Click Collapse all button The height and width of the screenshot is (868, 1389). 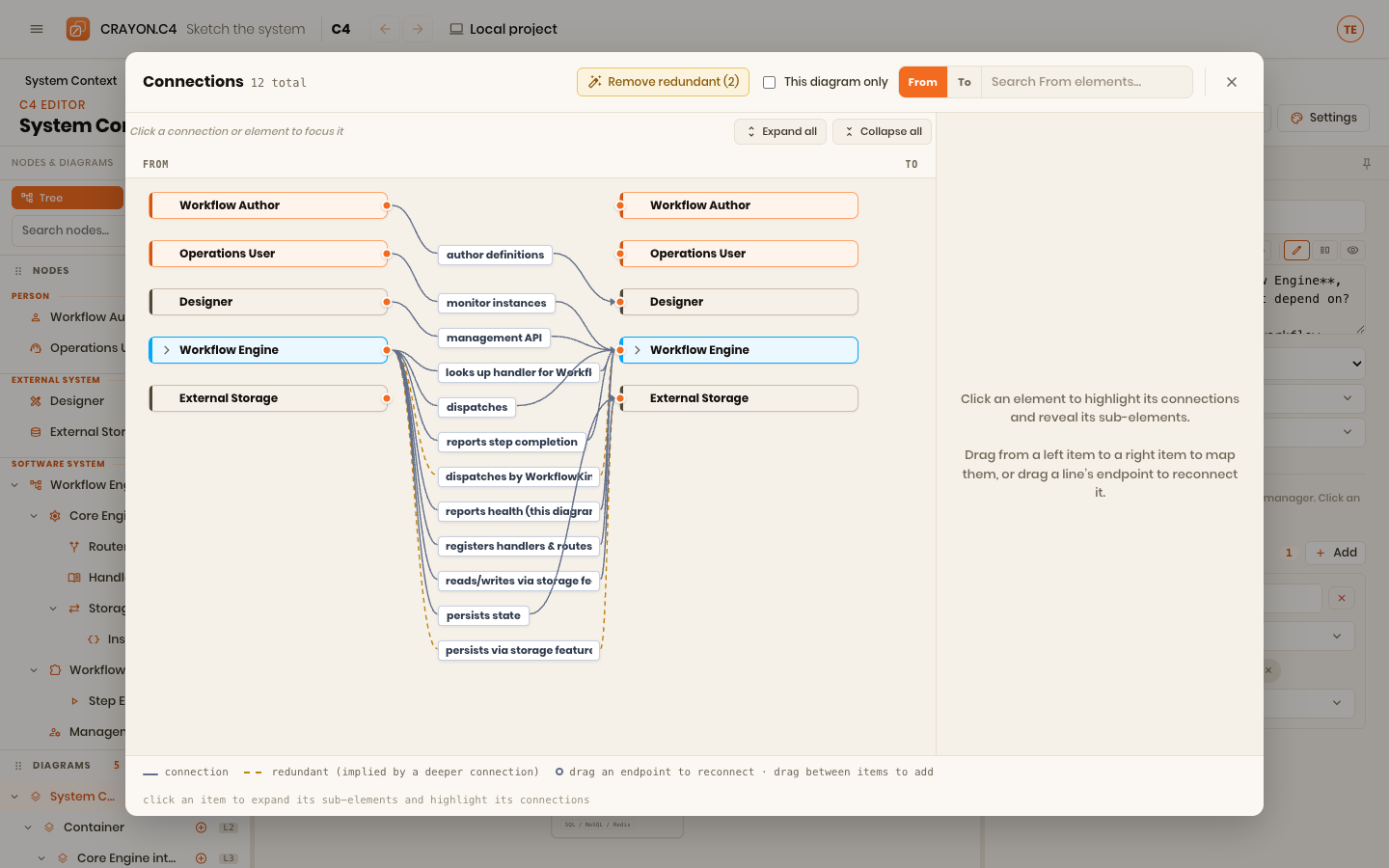click(882, 131)
